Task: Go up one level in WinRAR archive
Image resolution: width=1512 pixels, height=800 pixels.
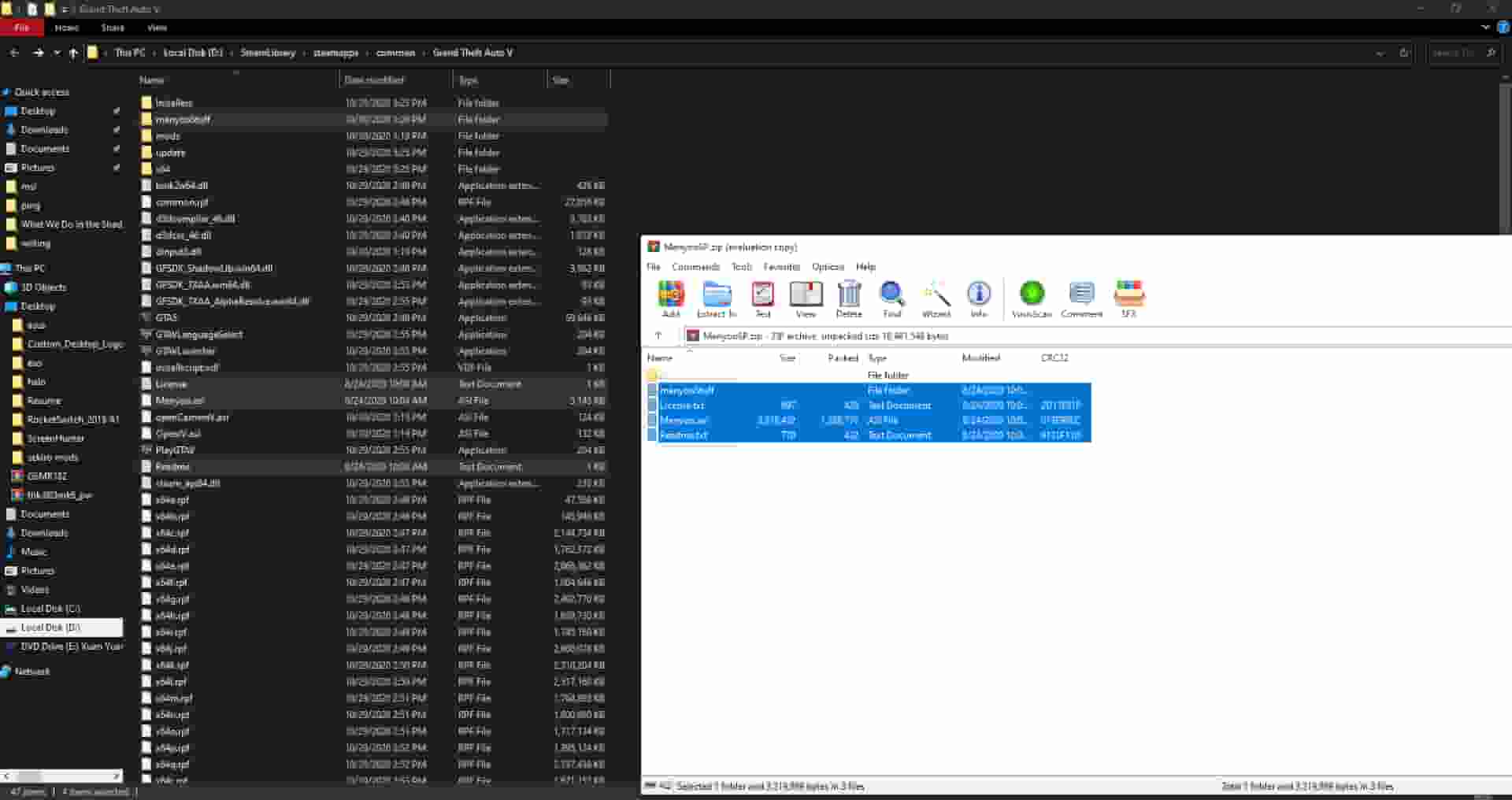Action: pos(658,335)
